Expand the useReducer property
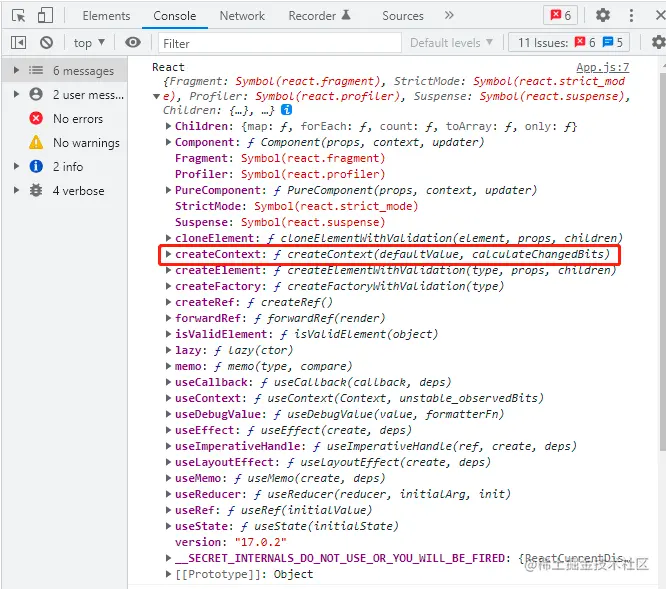This screenshot has height=589, width=666. click(168, 494)
